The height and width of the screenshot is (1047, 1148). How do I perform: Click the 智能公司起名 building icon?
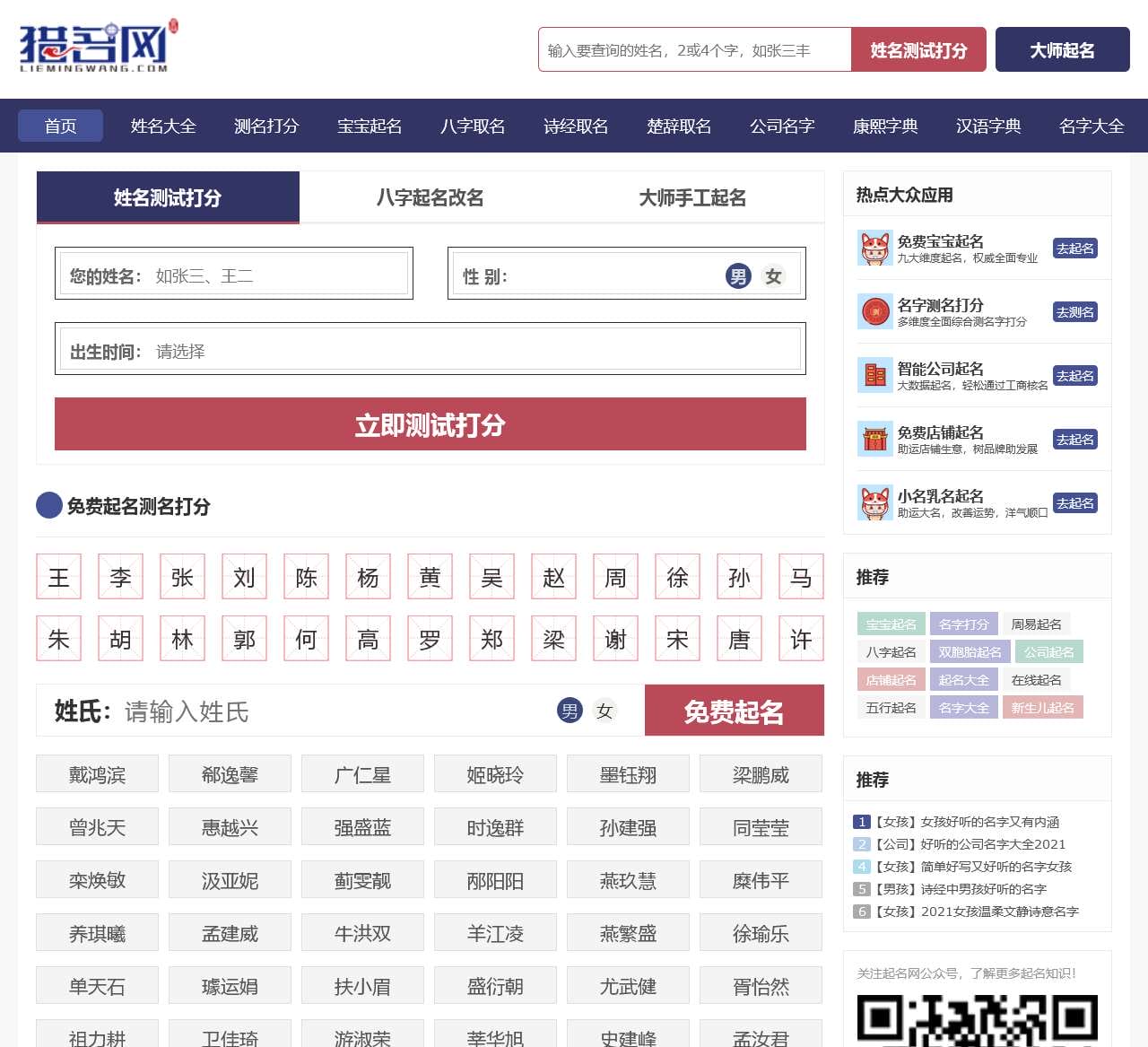pos(874,376)
